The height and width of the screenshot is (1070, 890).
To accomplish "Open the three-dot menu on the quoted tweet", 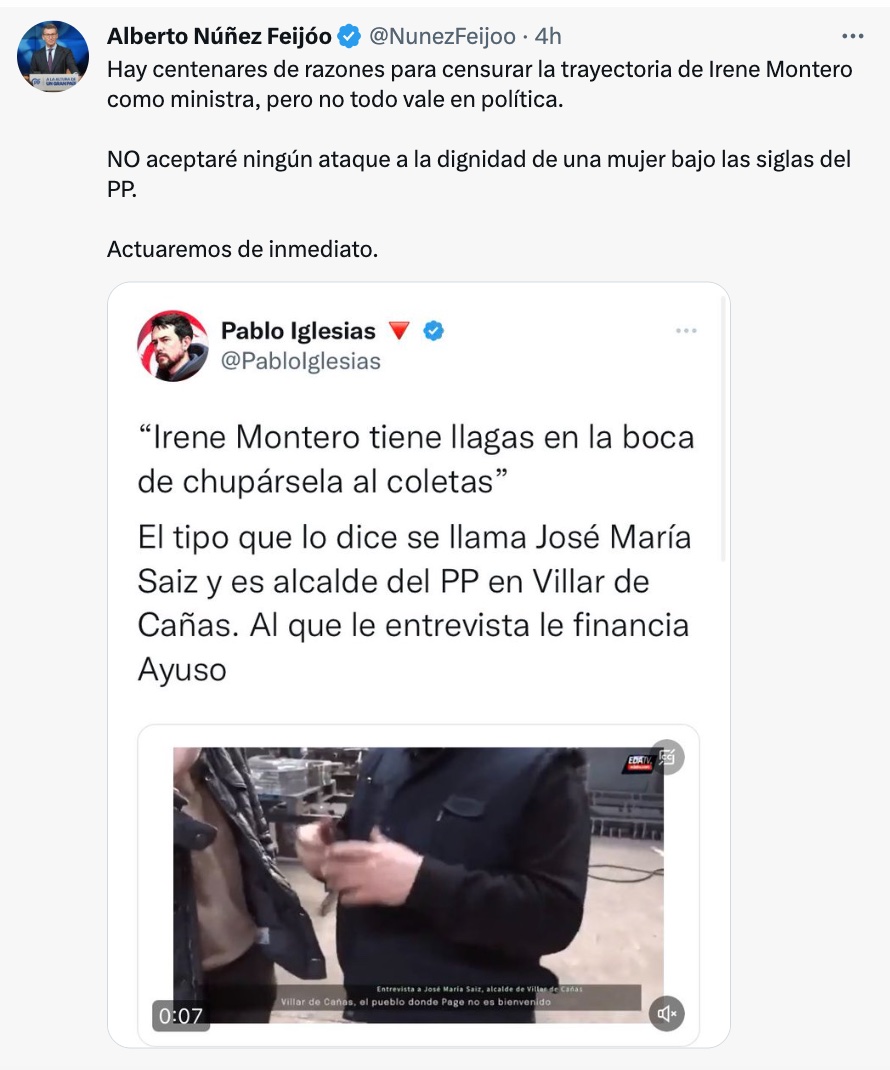I will [x=686, y=331].
